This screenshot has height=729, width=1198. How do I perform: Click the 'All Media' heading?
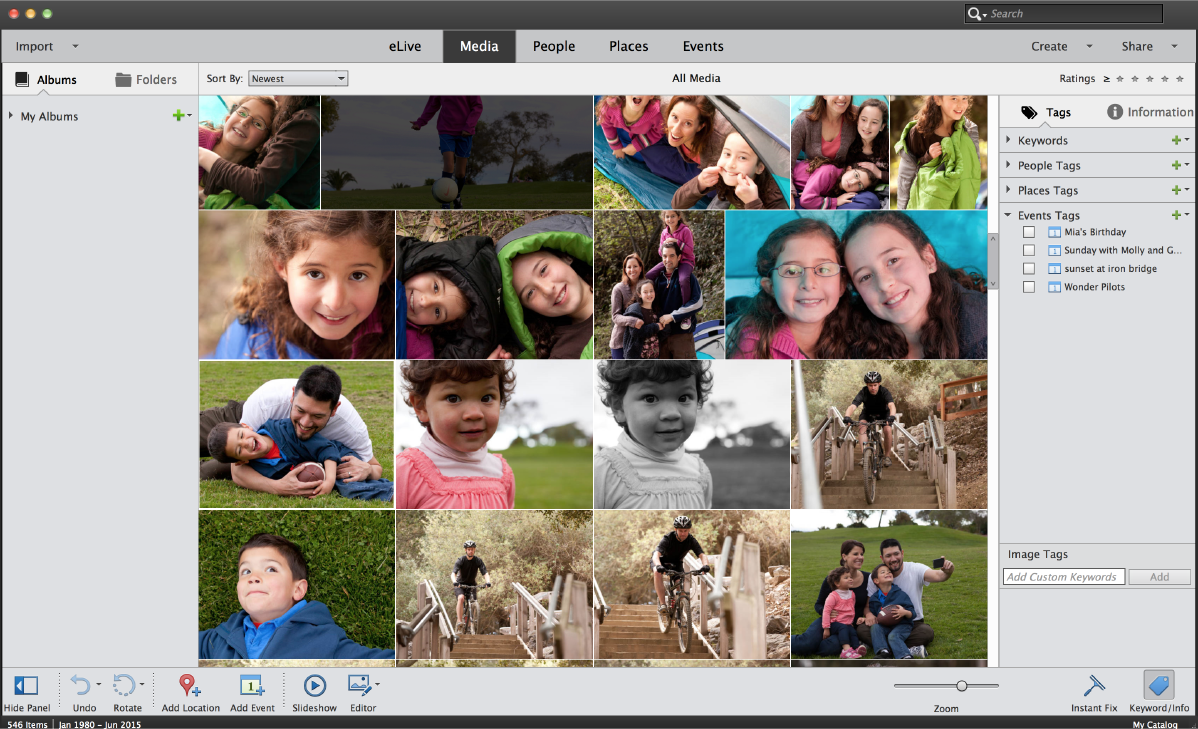[x=696, y=78]
